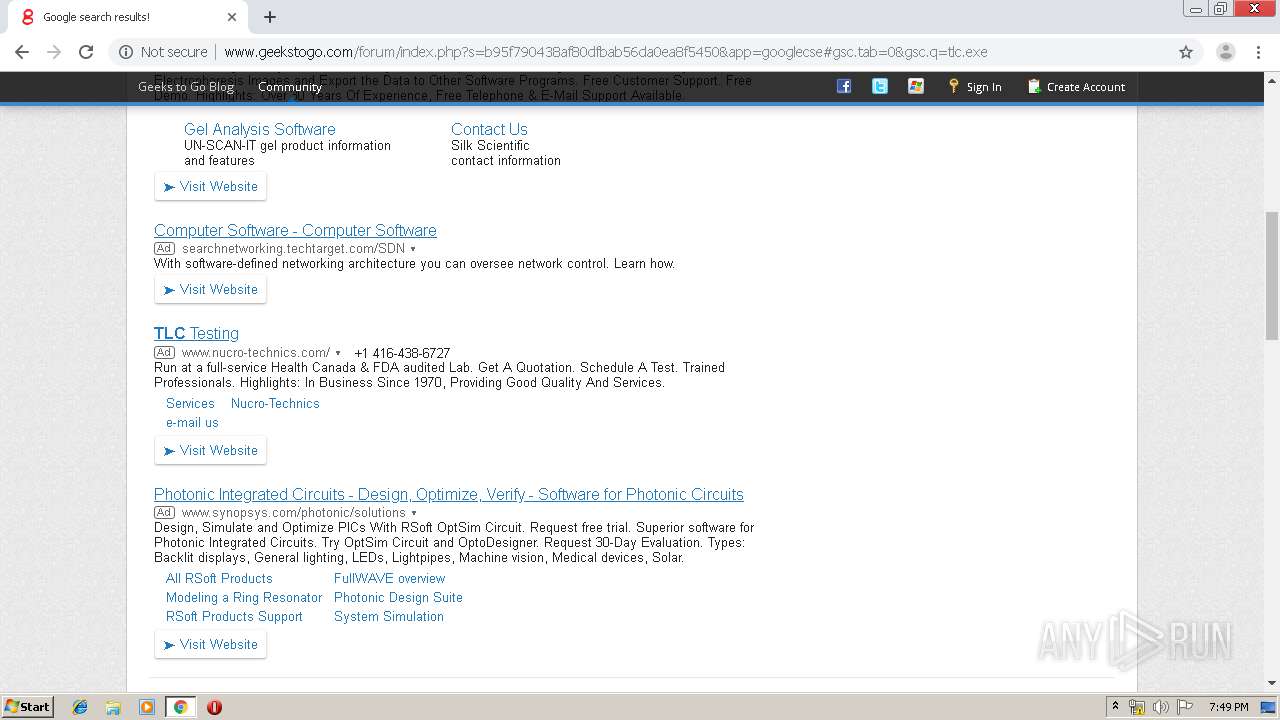Expand dropdown arrow beside searchnetworking.techtarget.com/SDN

[413, 249]
